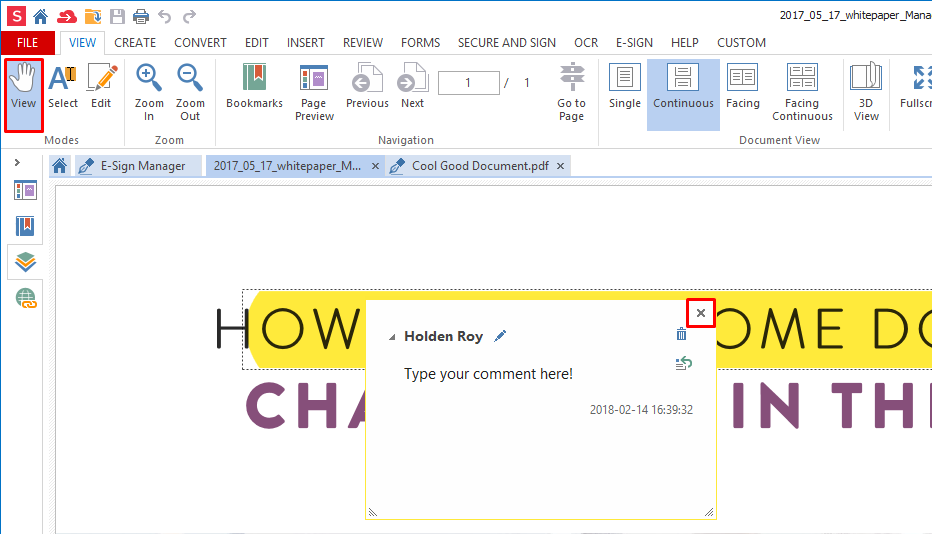This screenshot has height=534, width=932.
Task: Click the red cloud icon in quick access bar
Action: pos(67,17)
